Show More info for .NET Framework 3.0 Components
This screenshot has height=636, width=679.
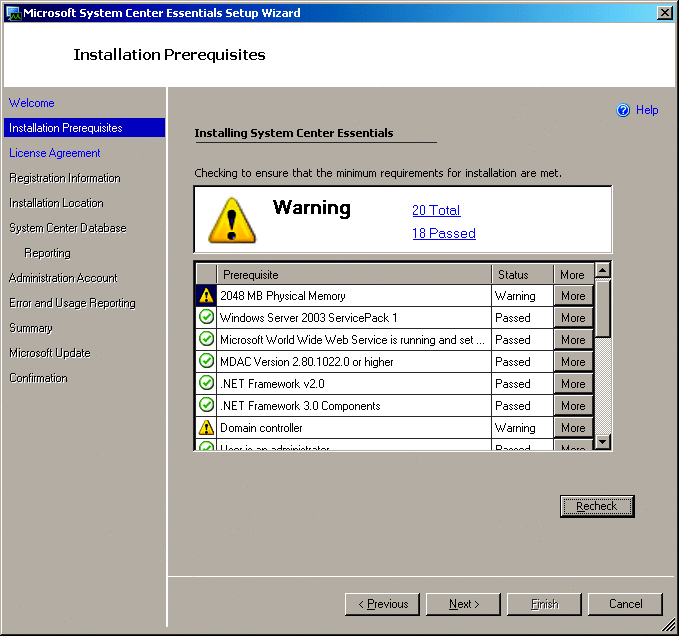click(x=573, y=406)
